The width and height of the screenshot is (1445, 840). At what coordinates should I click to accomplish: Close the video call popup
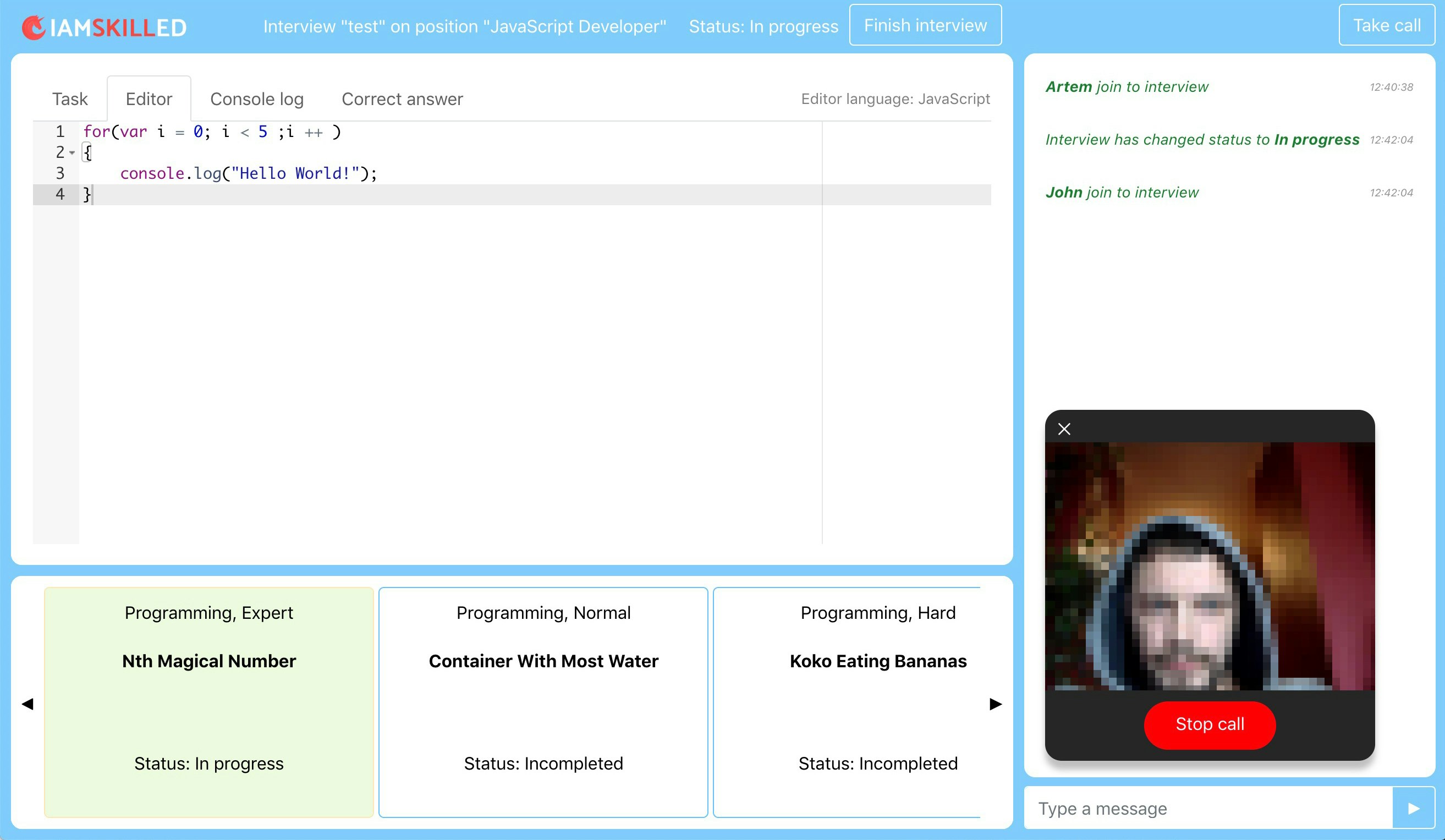pyautogui.click(x=1064, y=429)
